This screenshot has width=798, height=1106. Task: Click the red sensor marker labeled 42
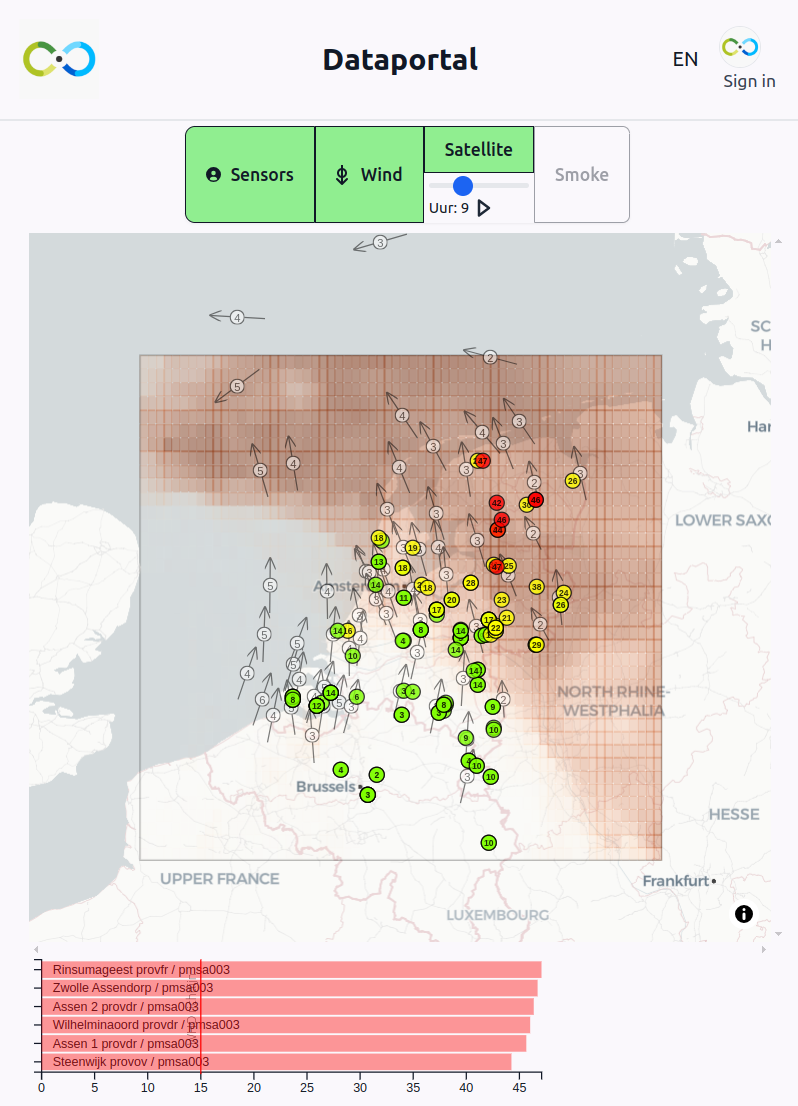click(496, 502)
